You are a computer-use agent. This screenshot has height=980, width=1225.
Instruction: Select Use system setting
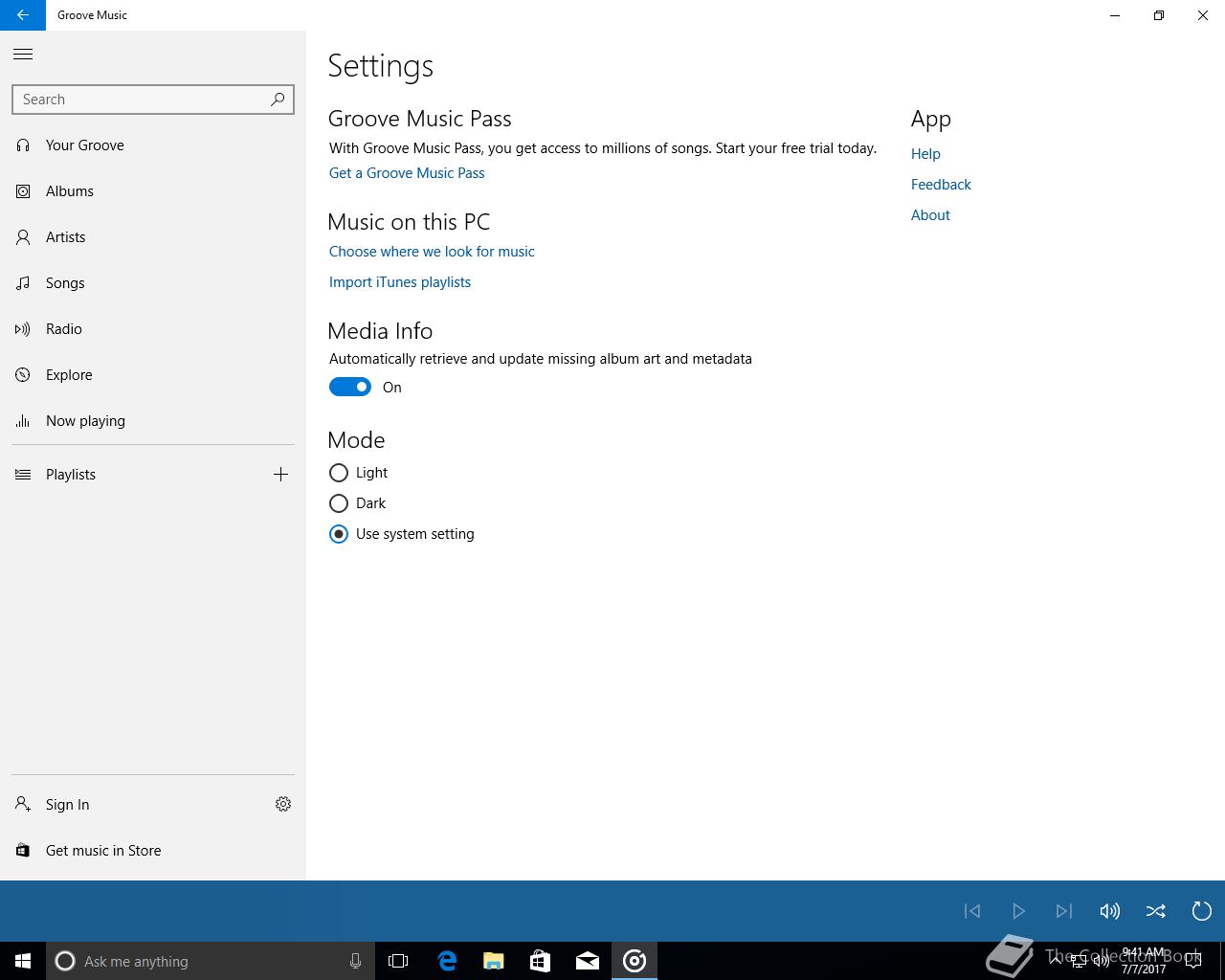pyautogui.click(x=401, y=534)
